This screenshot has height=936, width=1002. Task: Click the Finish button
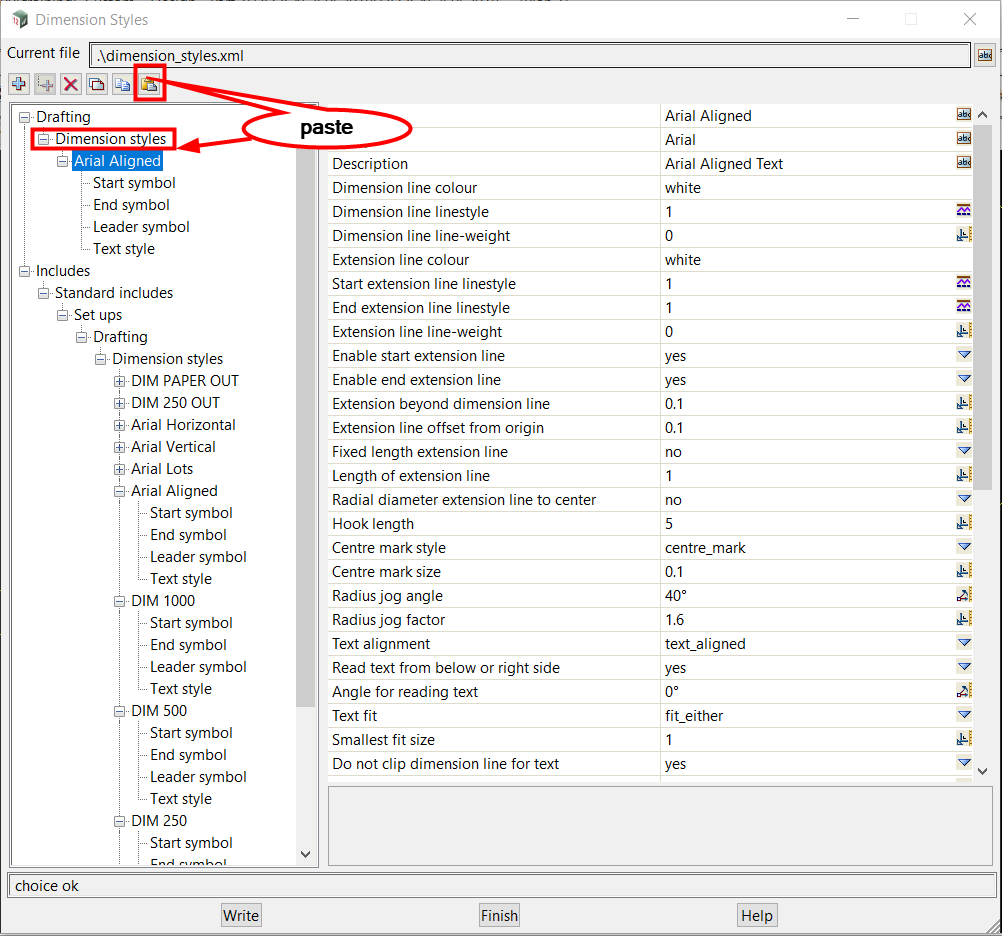pos(499,915)
